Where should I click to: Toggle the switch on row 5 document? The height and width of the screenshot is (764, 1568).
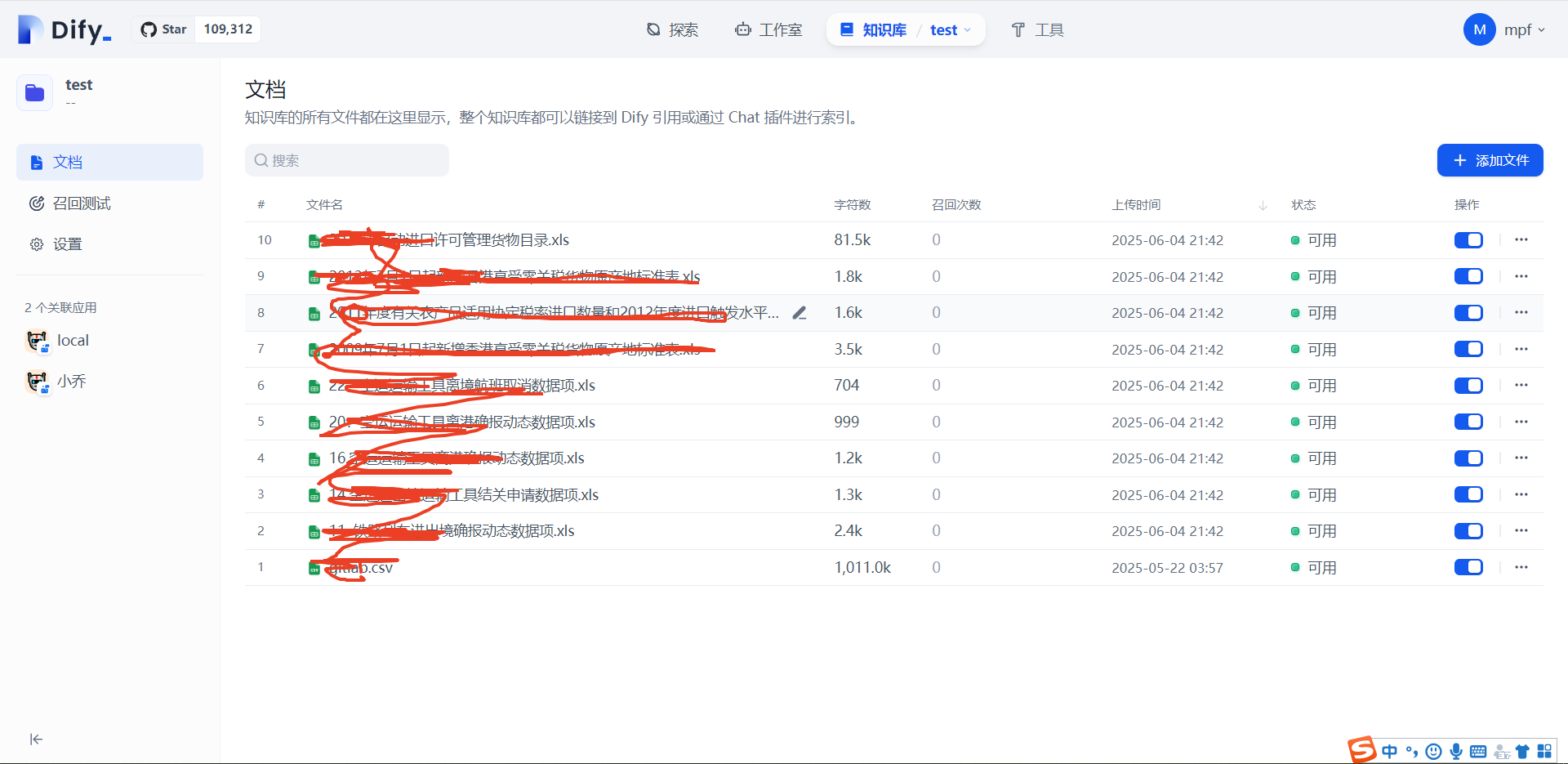pyautogui.click(x=1468, y=422)
